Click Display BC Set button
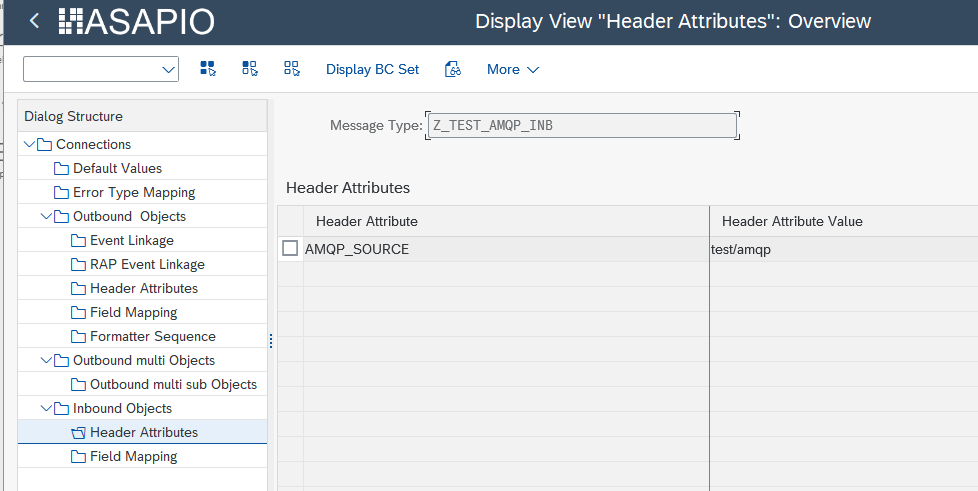This screenshot has width=978, height=491. pyautogui.click(x=372, y=69)
